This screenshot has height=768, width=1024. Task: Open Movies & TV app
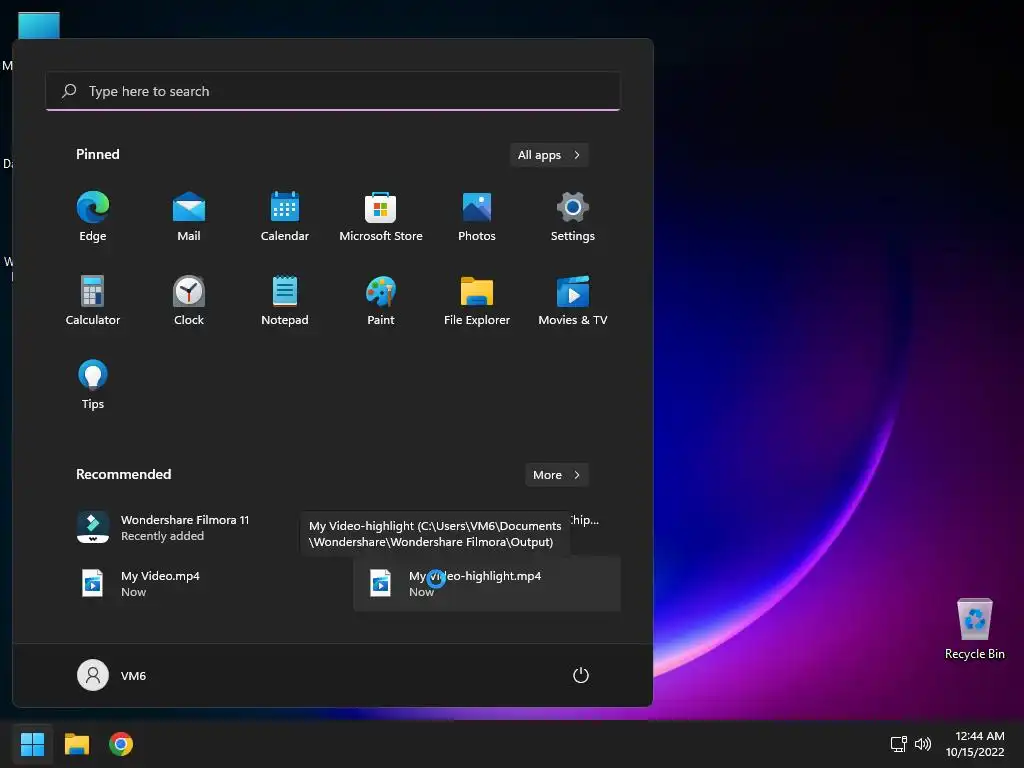[573, 300]
